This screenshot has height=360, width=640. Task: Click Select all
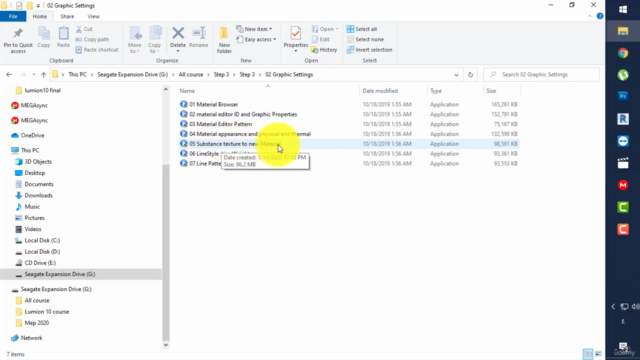[x=362, y=29]
